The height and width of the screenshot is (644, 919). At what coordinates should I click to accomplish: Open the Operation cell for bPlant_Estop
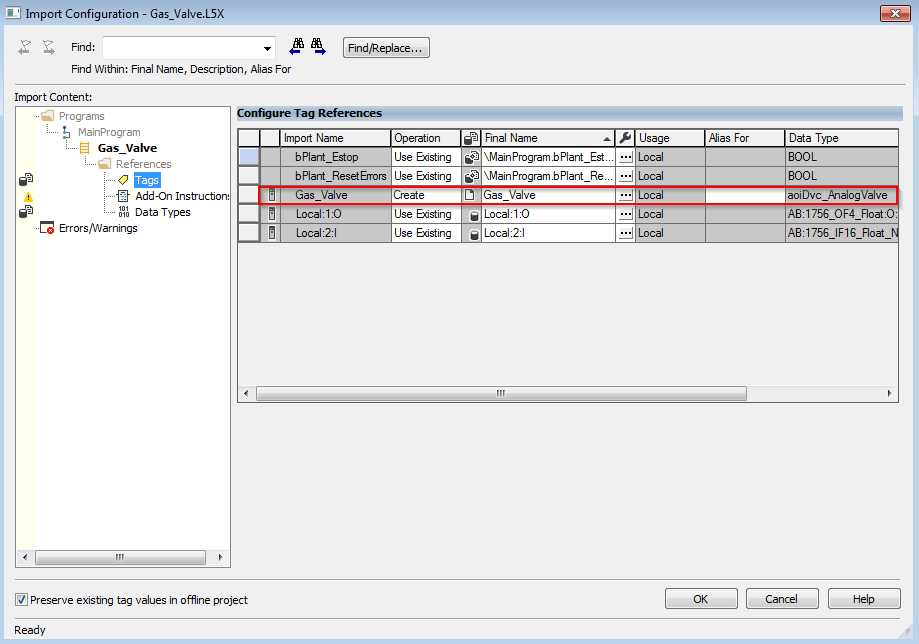click(x=426, y=157)
